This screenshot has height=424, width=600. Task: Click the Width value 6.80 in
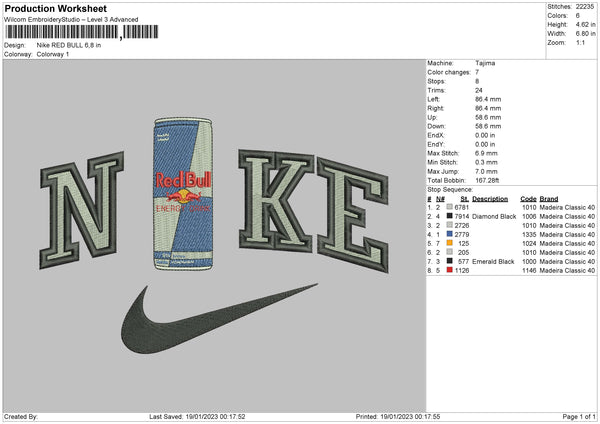(585, 34)
